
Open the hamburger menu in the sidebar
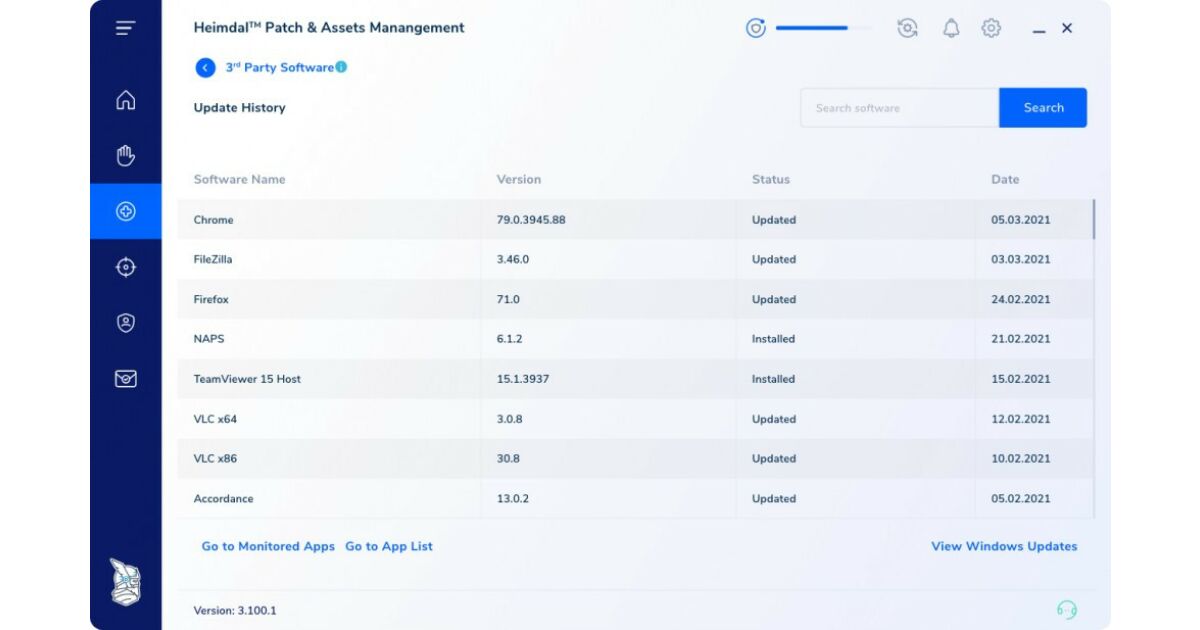[x=125, y=28]
